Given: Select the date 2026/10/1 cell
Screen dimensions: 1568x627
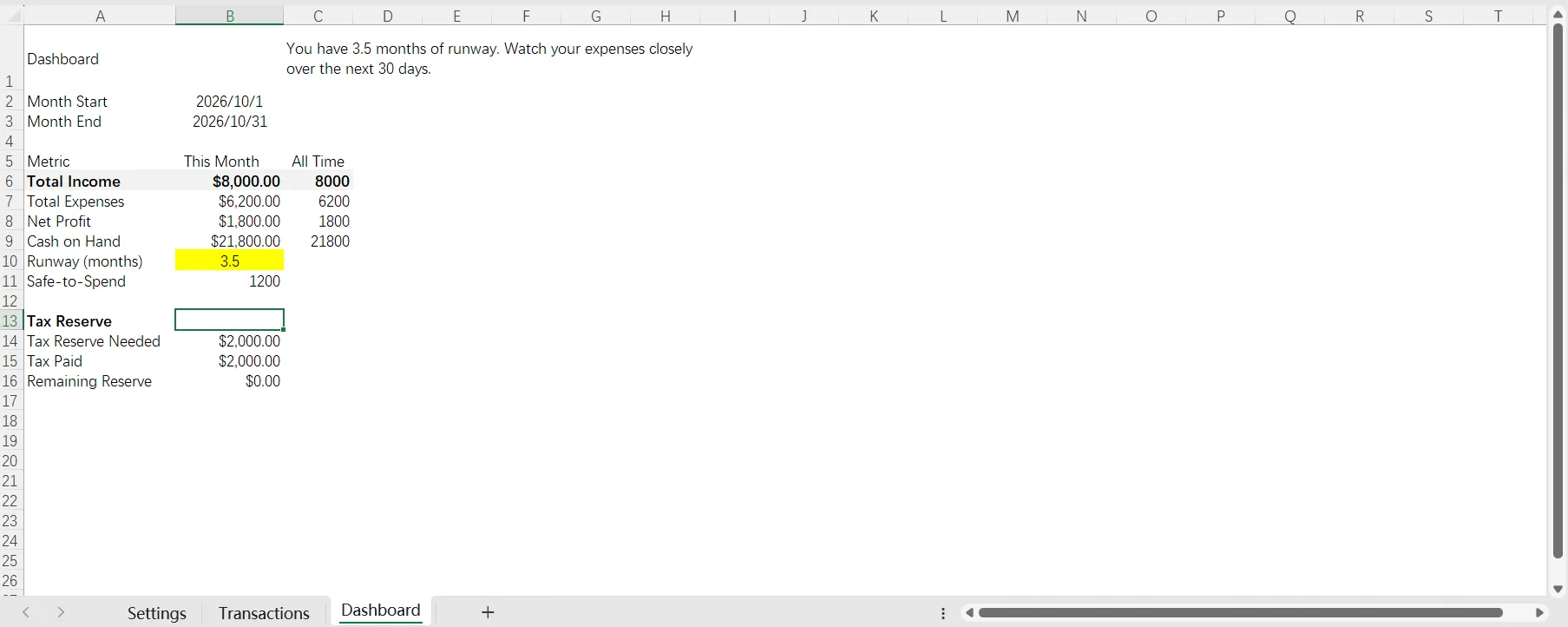Looking at the screenshot, I should [x=229, y=102].
